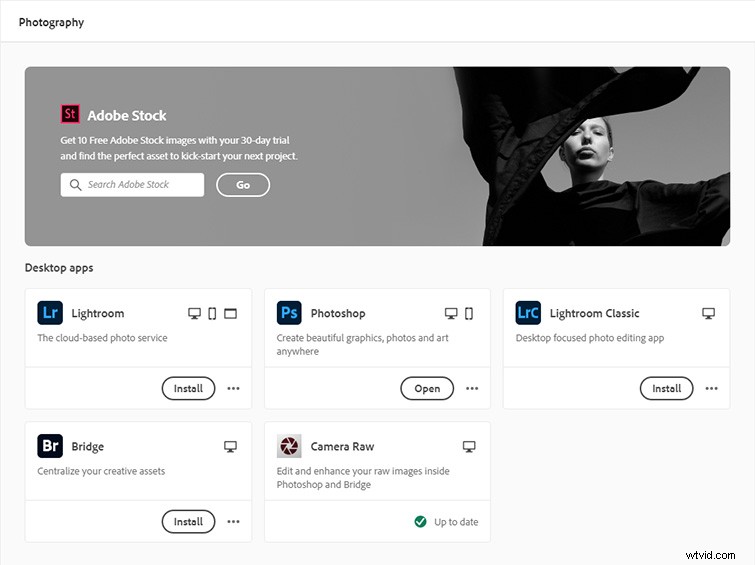The width and height of the screenshot is (755, 565).
Task: Click the Photoshop Ps app icon
Action: 289,313
